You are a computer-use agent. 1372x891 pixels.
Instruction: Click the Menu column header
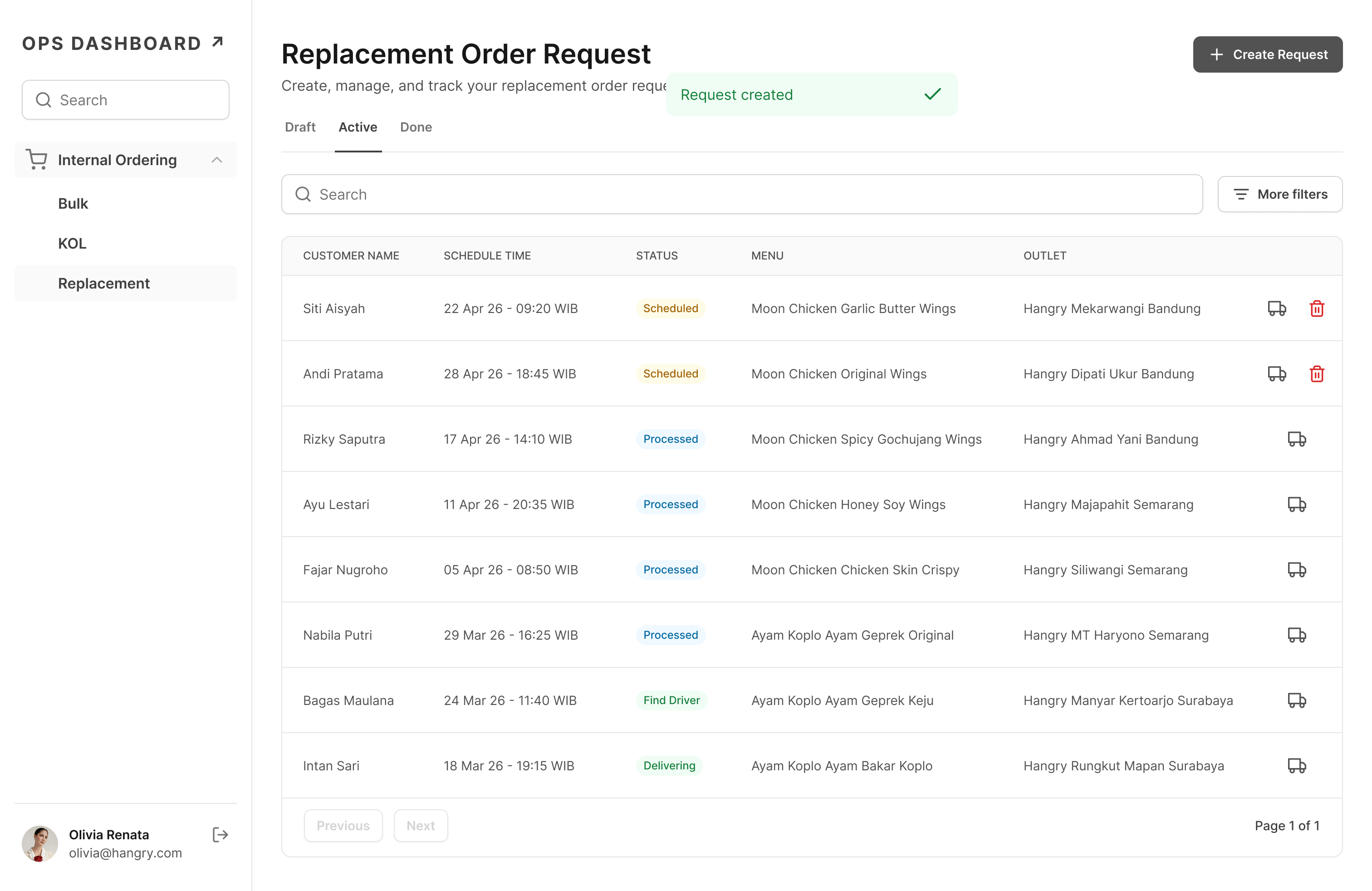click(767, 255)
